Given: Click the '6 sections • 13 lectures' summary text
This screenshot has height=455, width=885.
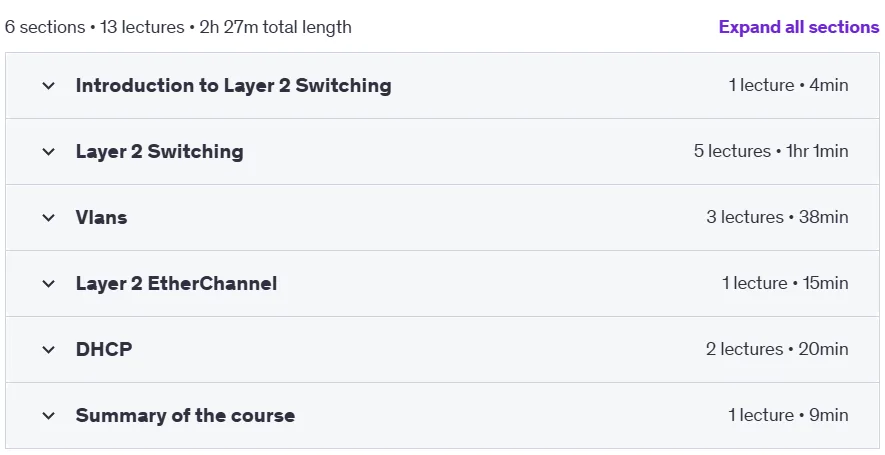Looking at the screenshot, I should click(x=94, y=27).
